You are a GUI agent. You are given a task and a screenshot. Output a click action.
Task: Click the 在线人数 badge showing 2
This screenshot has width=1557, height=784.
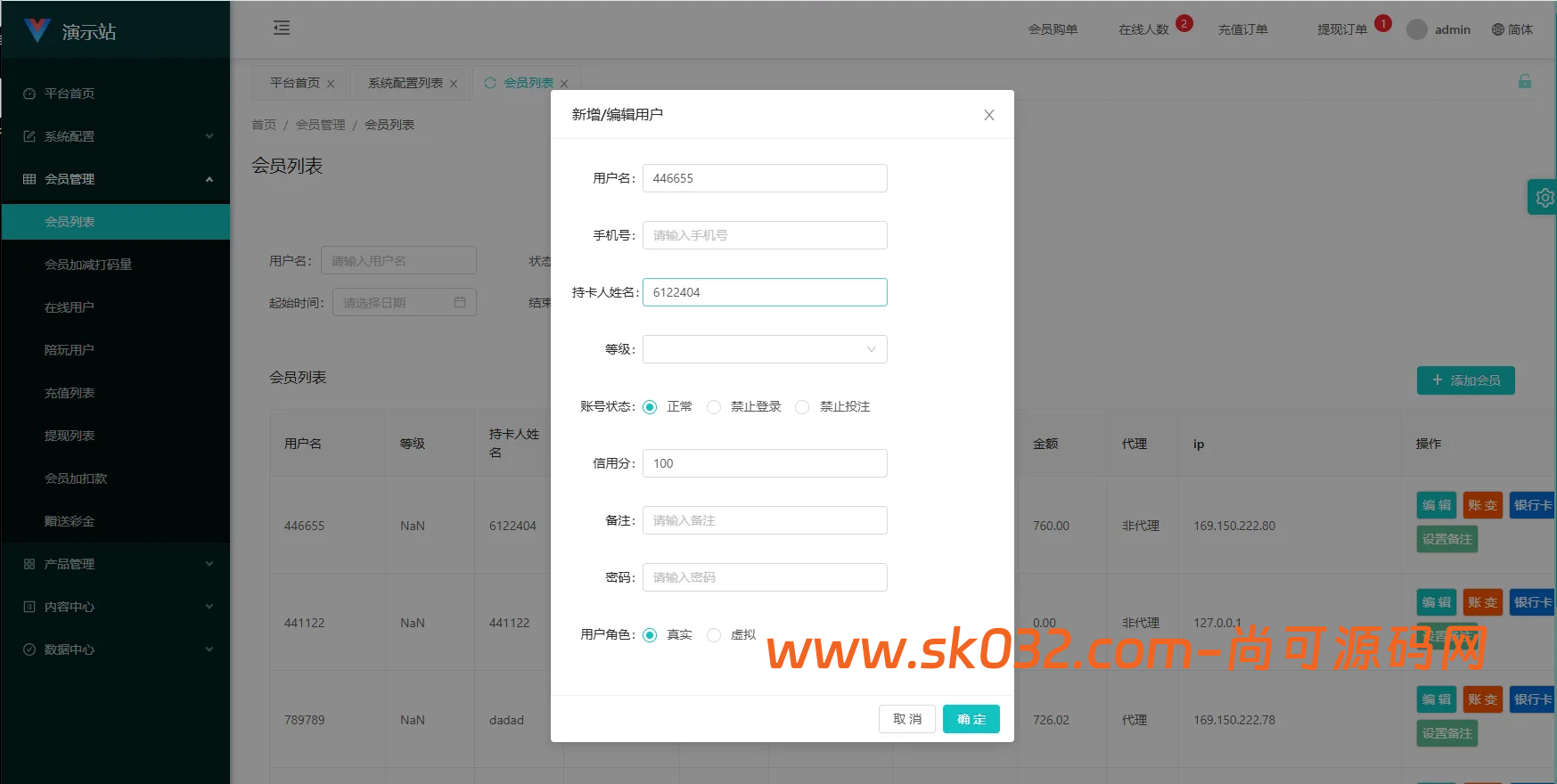tap(1184, 23)
